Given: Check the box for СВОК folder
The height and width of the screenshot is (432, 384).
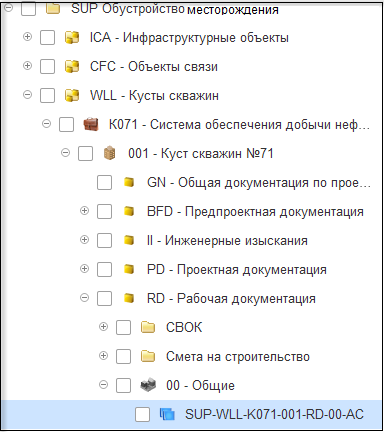Looking at the screenshot, I should 123,327.
